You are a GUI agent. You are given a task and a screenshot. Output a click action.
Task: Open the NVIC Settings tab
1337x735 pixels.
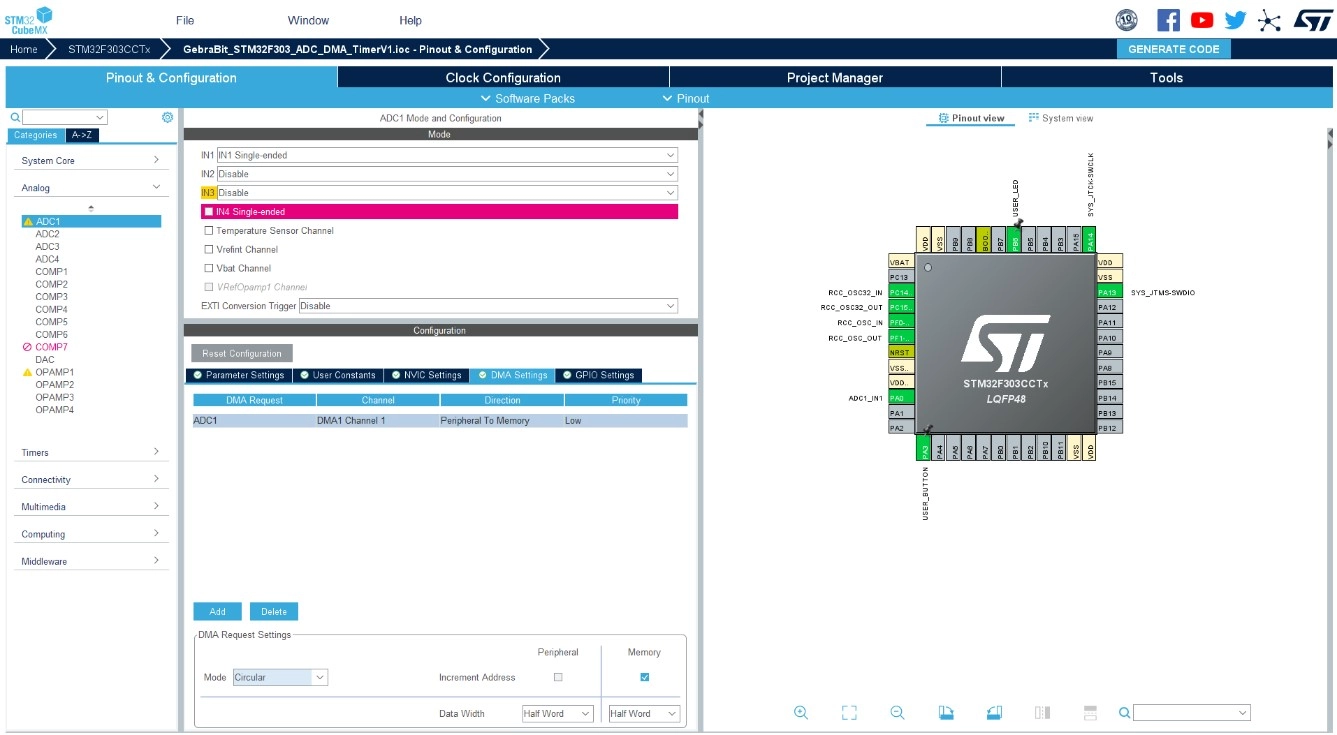(426, 375)
